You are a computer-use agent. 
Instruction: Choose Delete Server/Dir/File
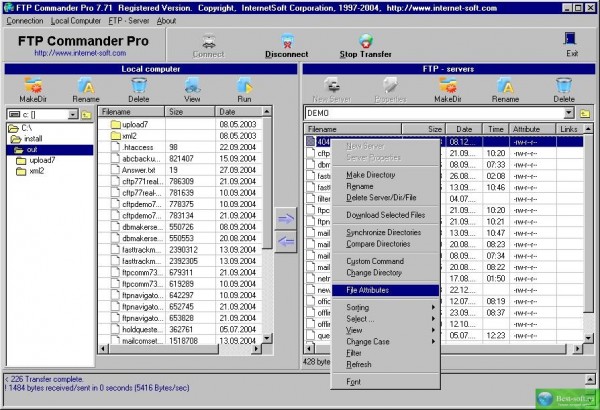click(385, 198)
